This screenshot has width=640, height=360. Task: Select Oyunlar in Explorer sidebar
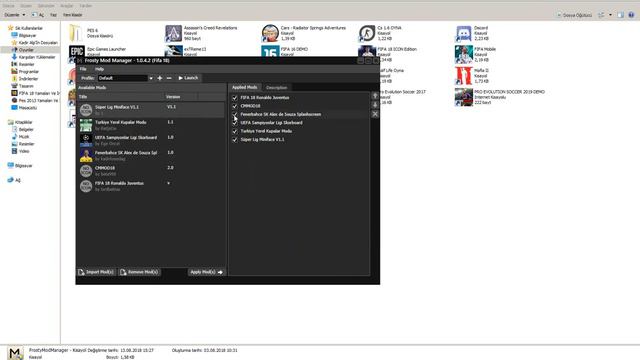[x=26, y=50]
